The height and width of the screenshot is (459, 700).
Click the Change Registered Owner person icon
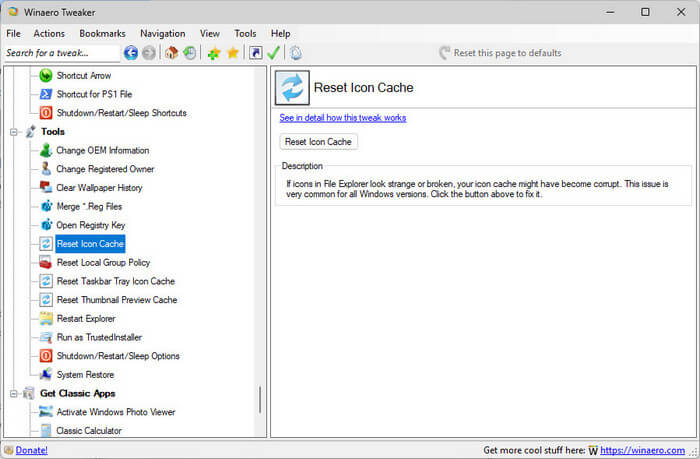(x=46, y=169)
